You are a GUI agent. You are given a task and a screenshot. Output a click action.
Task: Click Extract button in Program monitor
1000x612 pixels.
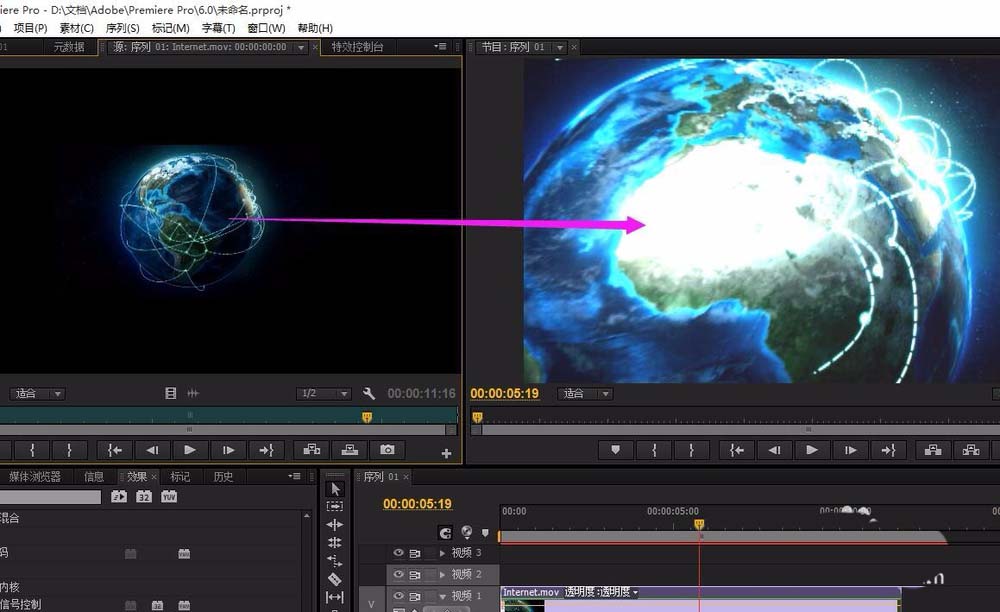[971, 450]
